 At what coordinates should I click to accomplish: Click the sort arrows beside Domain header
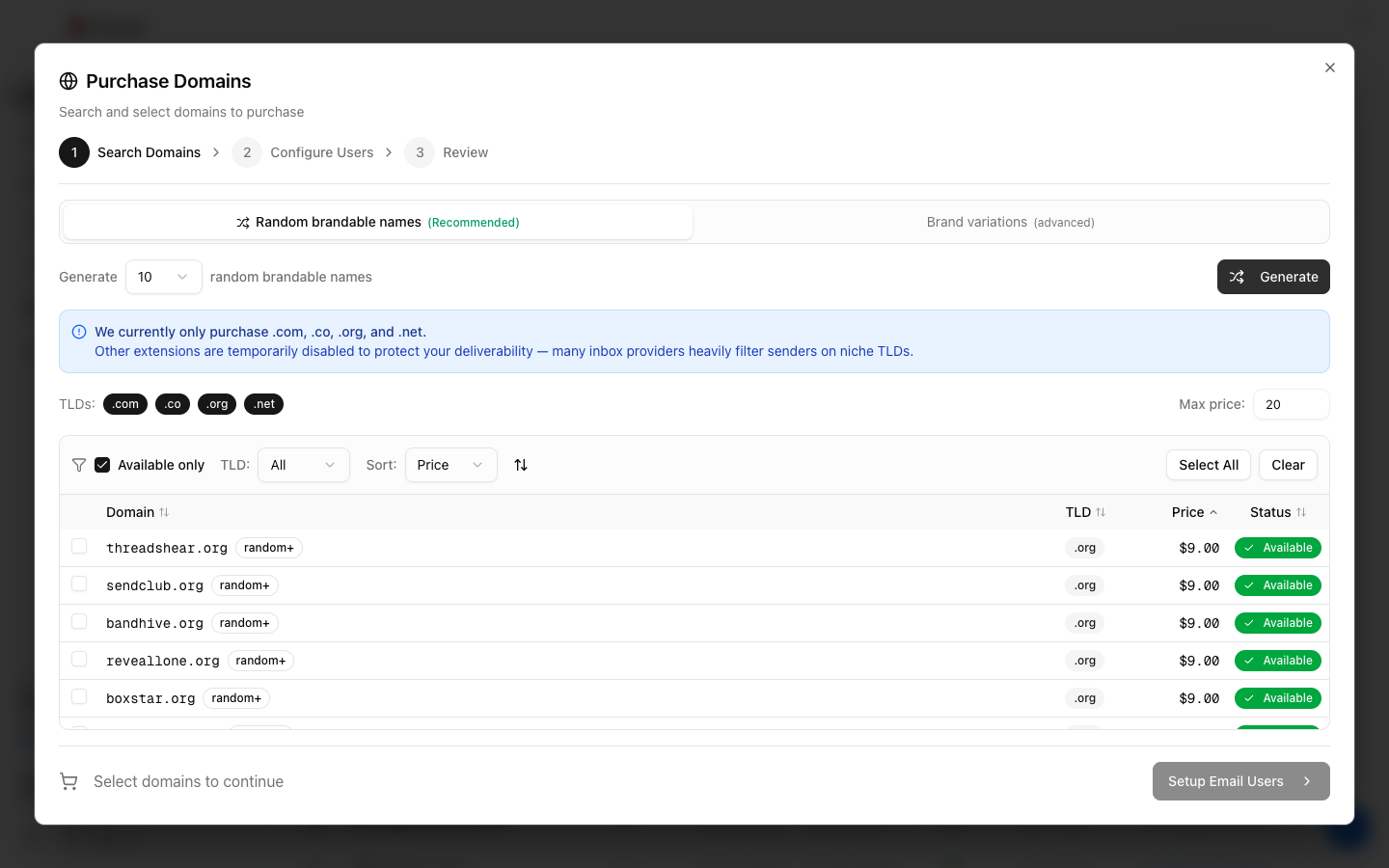click(x=164, y=512)
